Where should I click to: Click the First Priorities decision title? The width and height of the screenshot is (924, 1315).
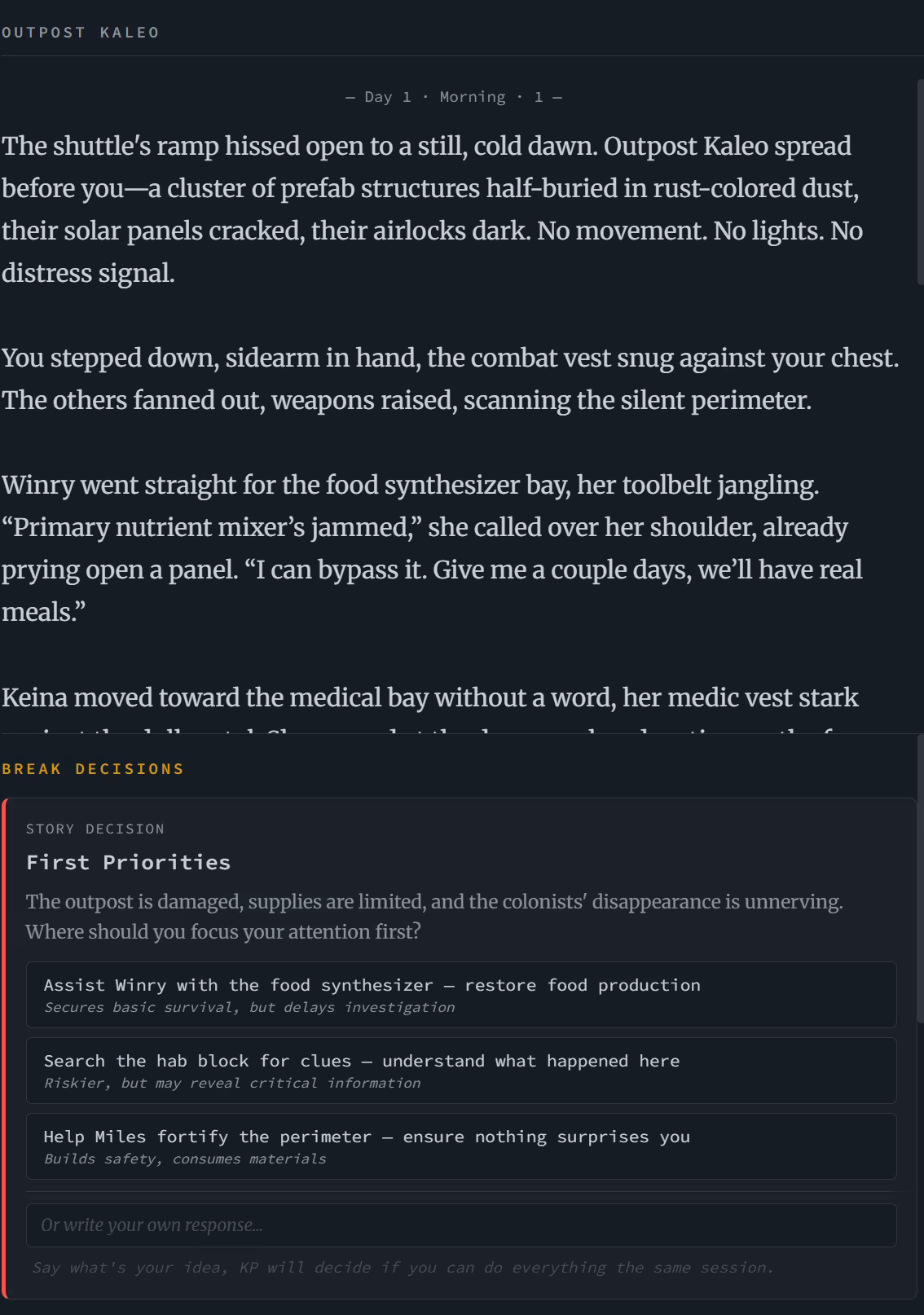point(128,862)
